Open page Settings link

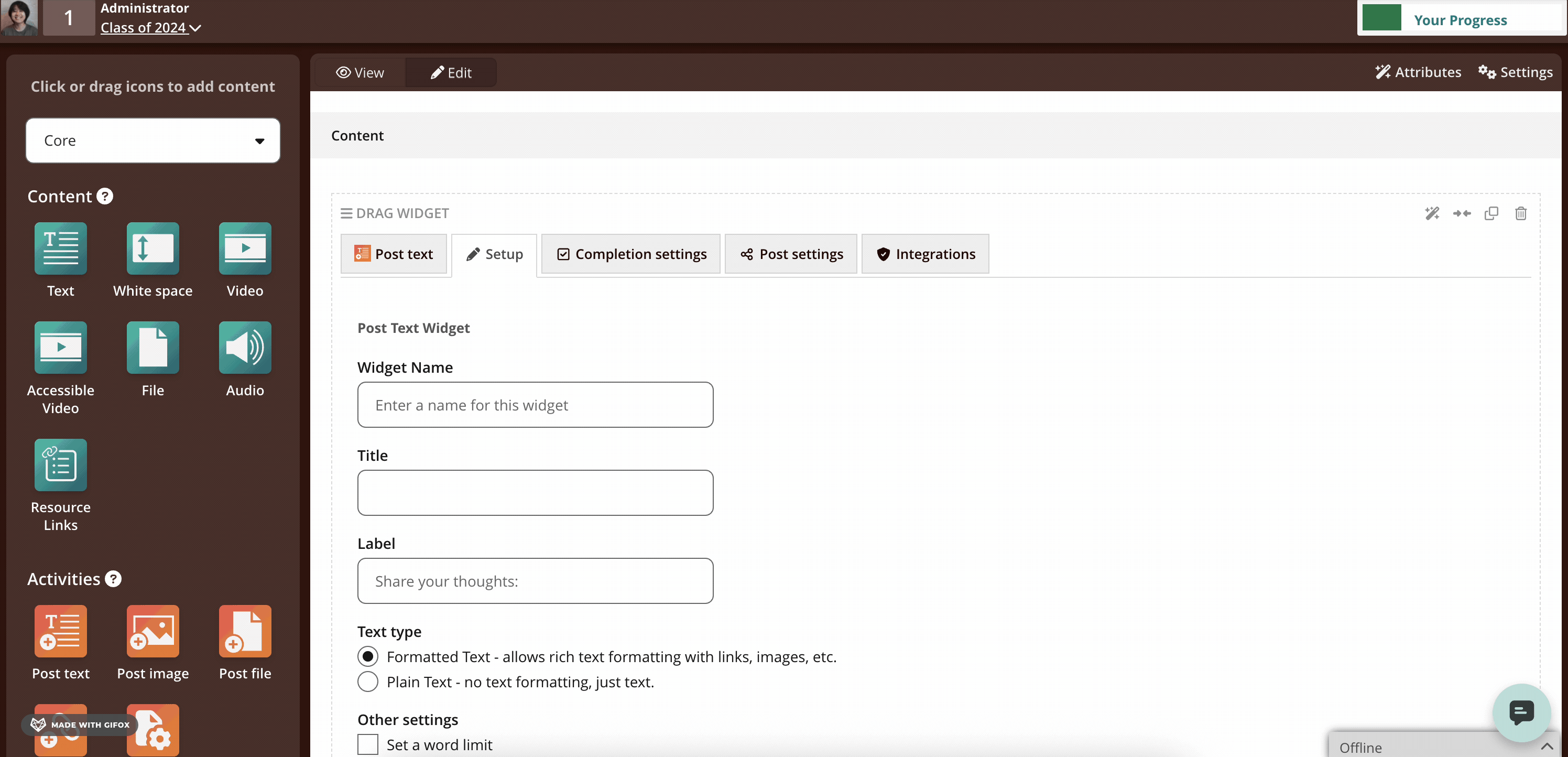click(x=1515, y=72)
